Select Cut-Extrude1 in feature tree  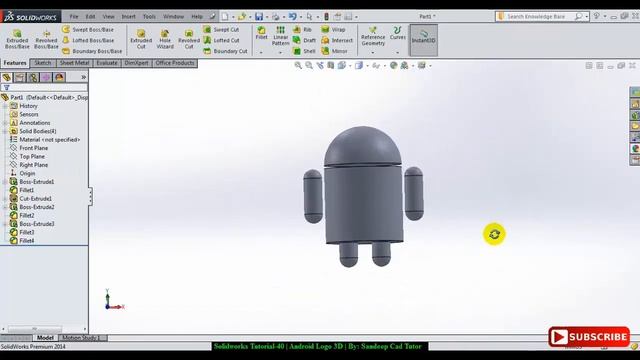36,199
